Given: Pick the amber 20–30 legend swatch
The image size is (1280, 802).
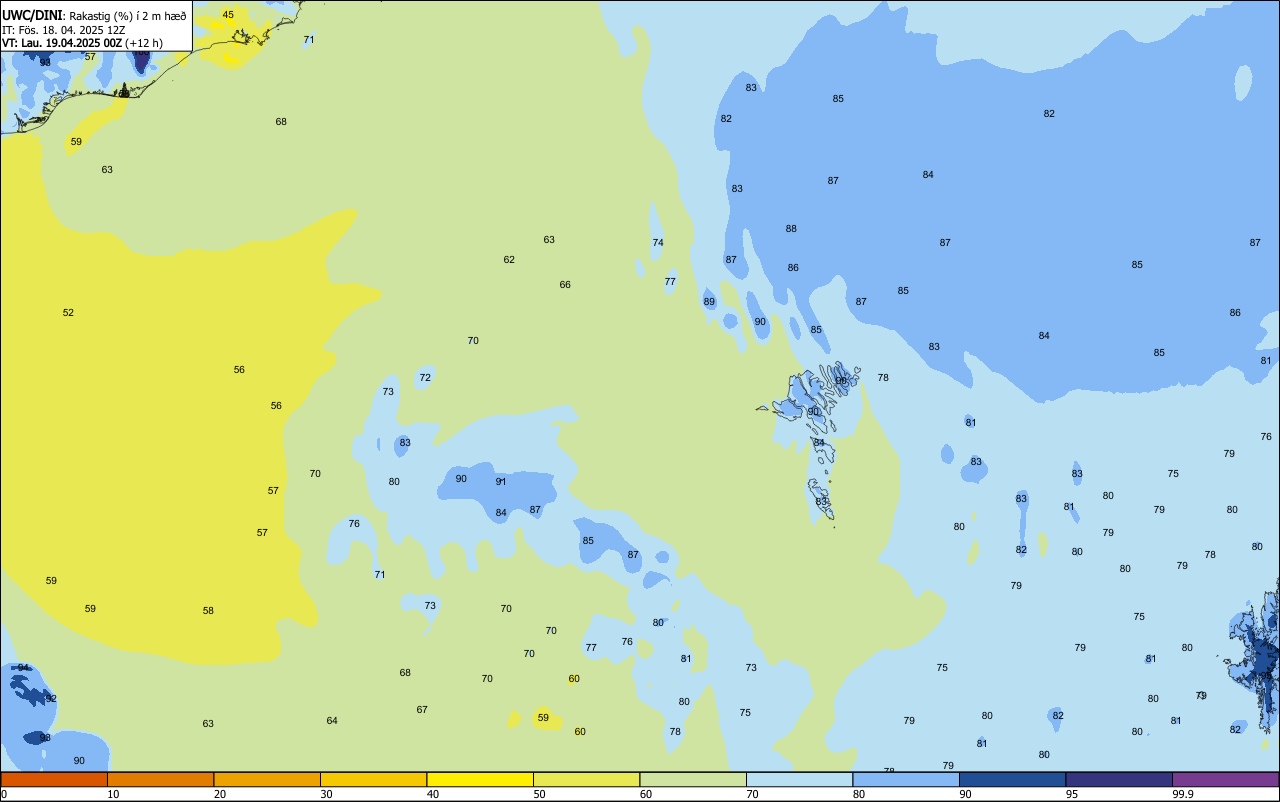Looking at the screenshot, I should coord(267,780).
